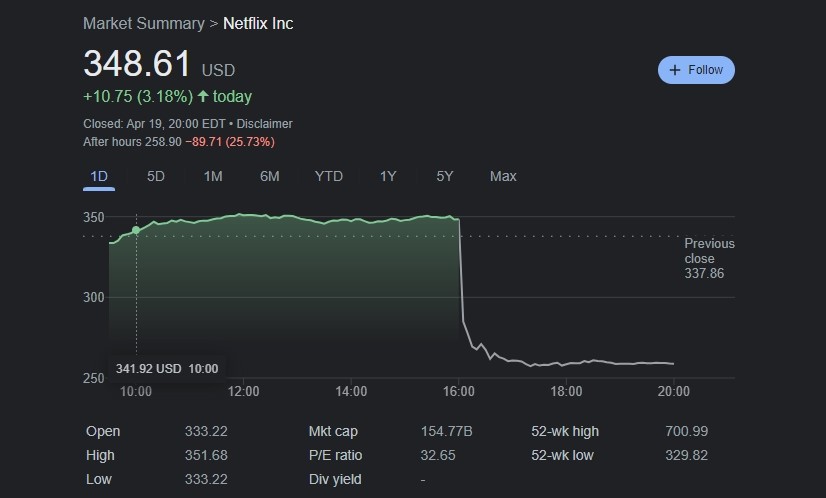
Task: Click the +10.75 (3.18%) change text
Action: 138,96
